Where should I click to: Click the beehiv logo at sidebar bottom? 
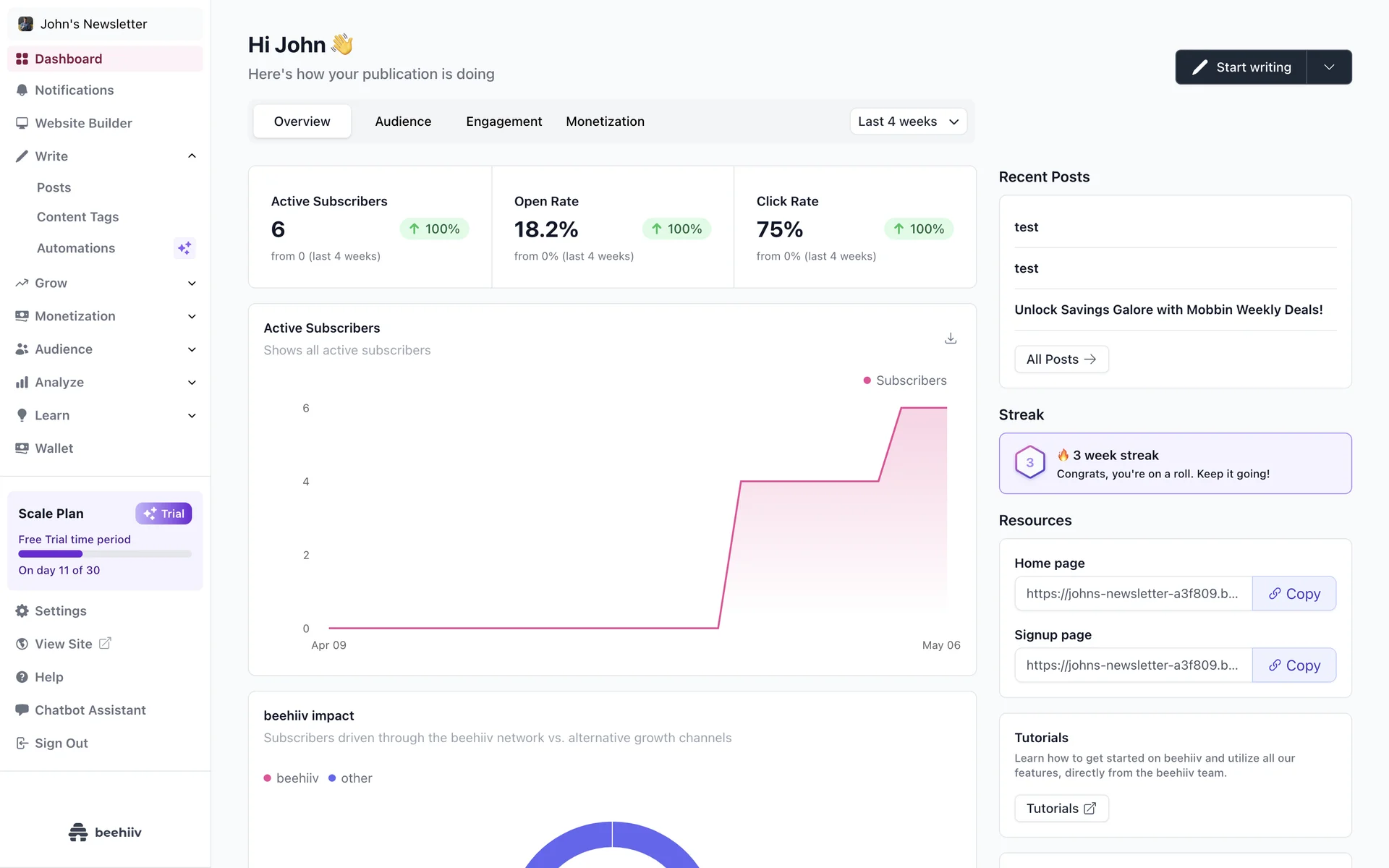pos(105,833)
